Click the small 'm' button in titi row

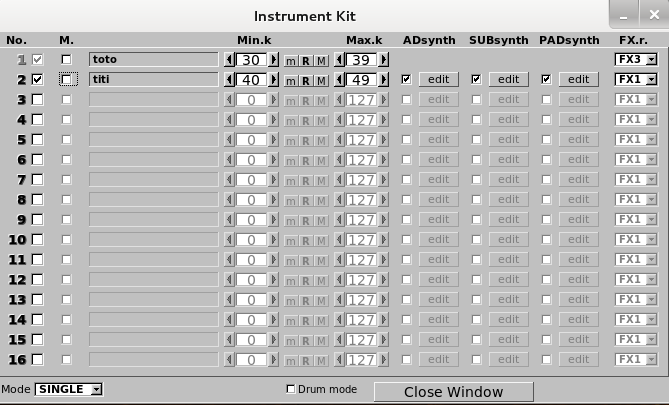291,81
